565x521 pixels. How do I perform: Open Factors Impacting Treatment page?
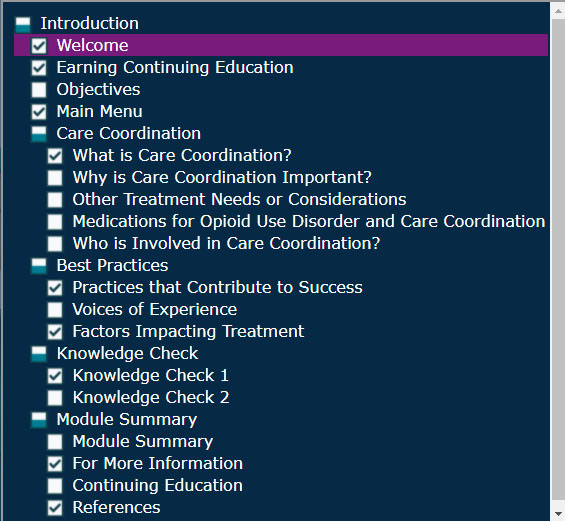tap(188, 331)
